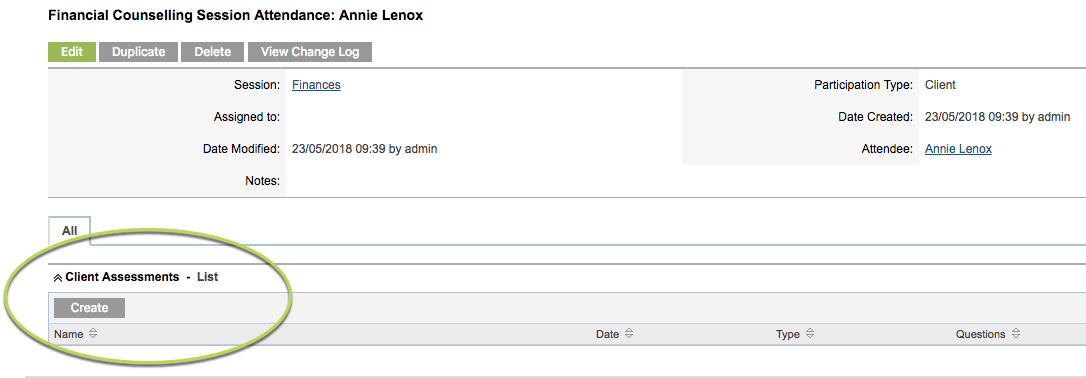Delete the attendance record
1086x378 pixels.
click(213, 52)
